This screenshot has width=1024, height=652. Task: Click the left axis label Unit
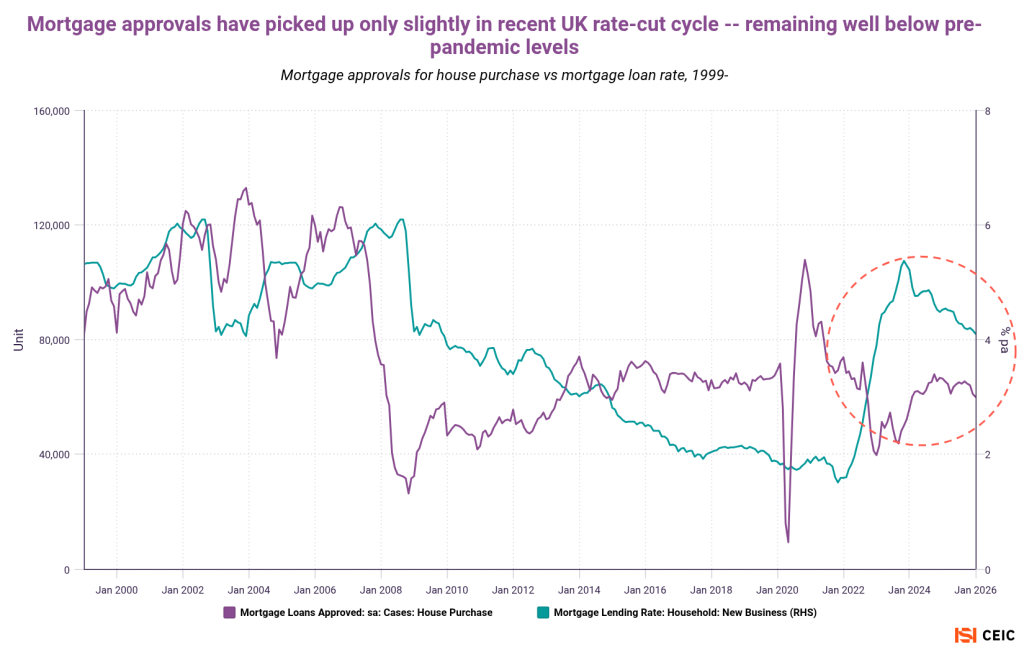(x=18, y=340)
